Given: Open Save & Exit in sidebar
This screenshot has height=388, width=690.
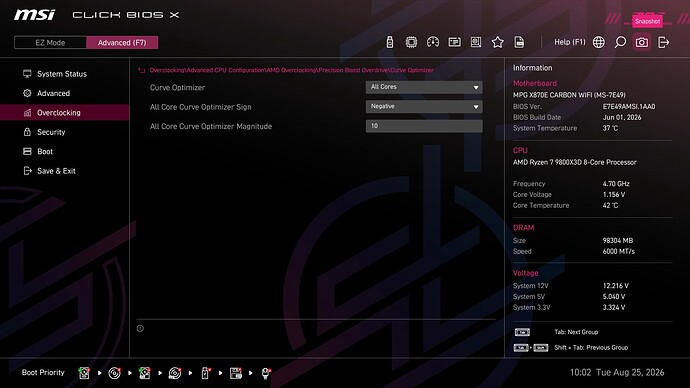Looking at the screenshot, I should click(x=56, y=171).
